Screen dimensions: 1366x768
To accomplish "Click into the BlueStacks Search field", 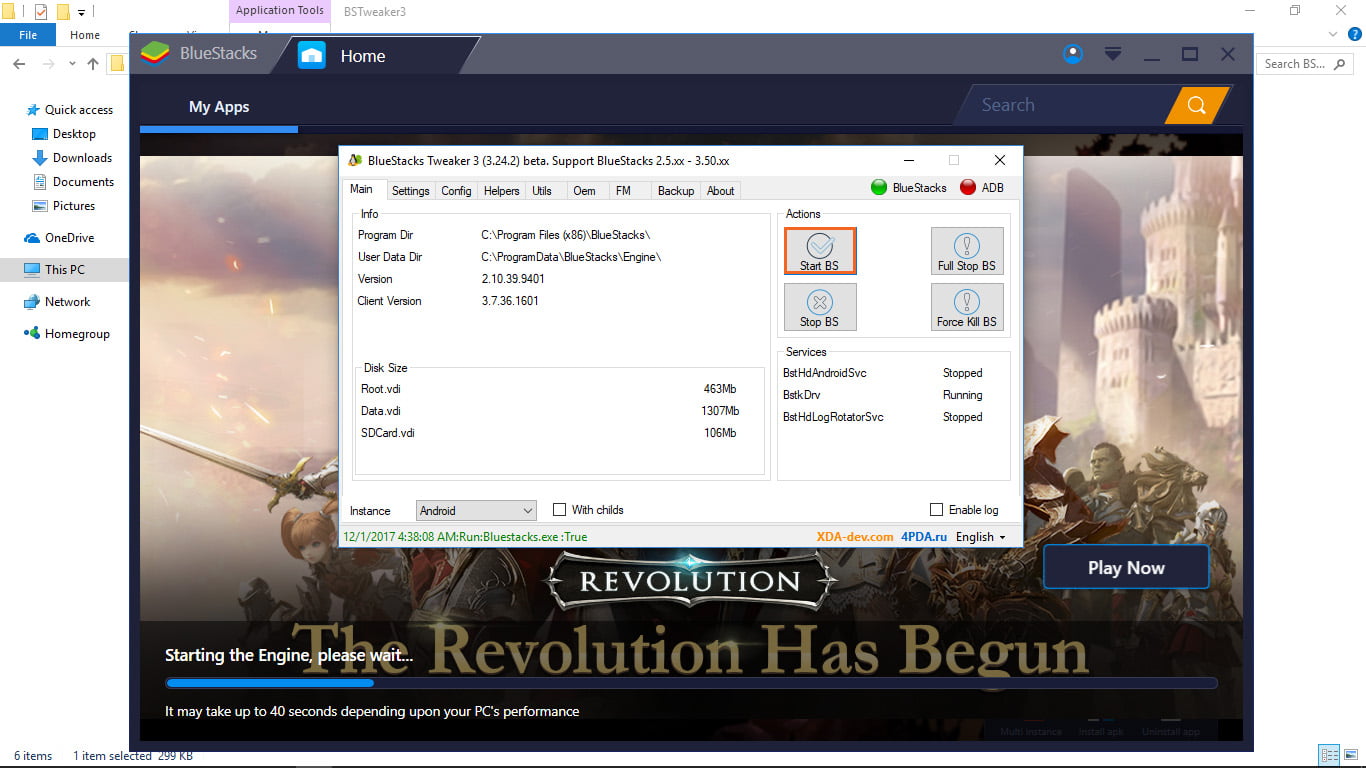I will pyautogui.click(x=1064, y=105).
